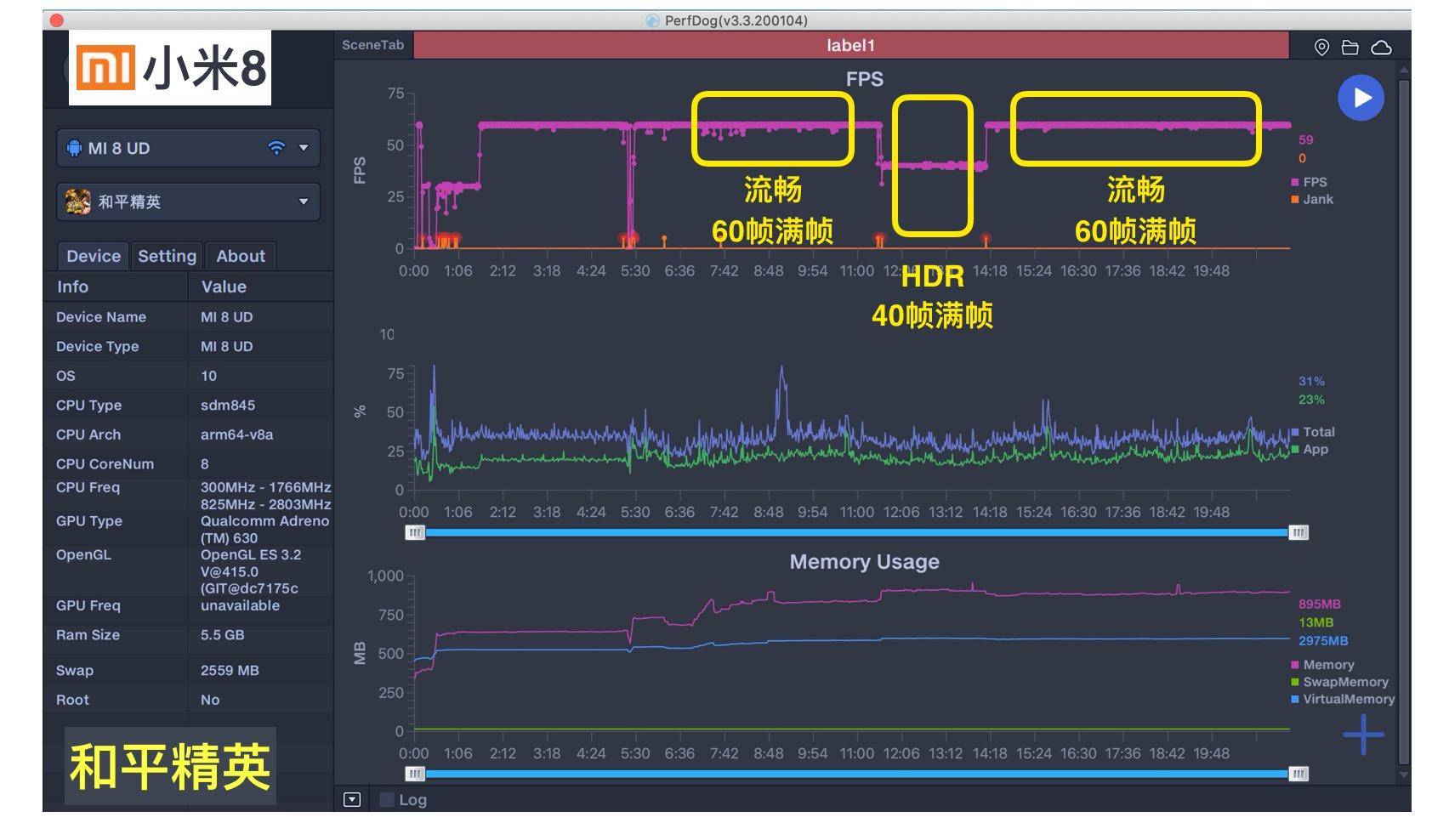This screenshot has height=840, width=1449.
Task: Click the Android device icon
Action: (74, 148)
